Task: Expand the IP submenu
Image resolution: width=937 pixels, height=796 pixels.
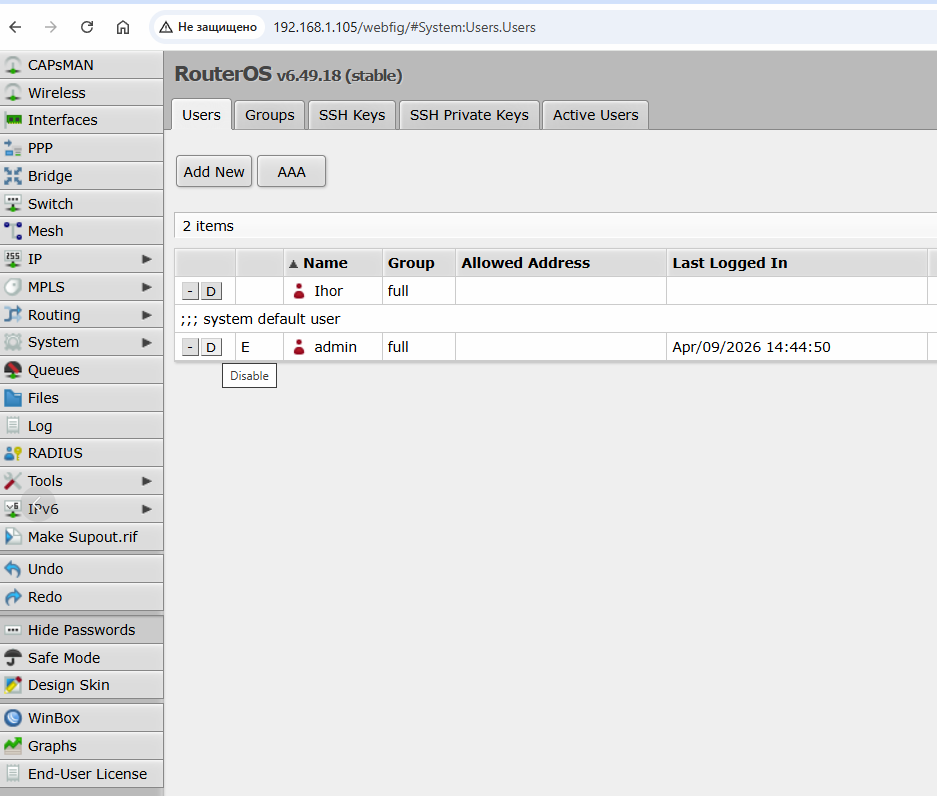Action: (x=146, y=259)
